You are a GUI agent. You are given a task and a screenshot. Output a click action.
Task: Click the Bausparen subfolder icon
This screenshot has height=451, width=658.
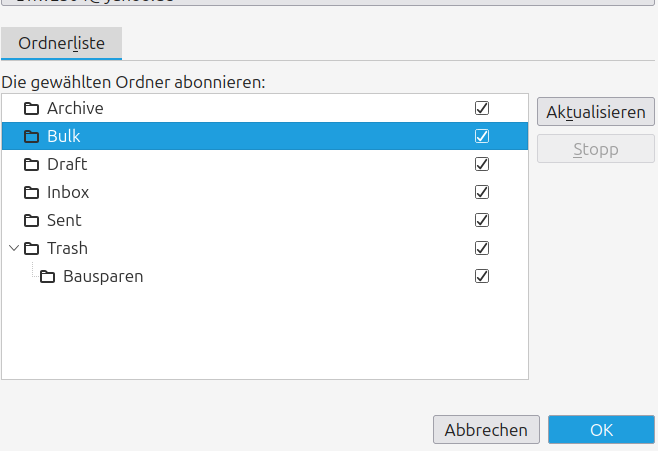(x=47, y=276)
